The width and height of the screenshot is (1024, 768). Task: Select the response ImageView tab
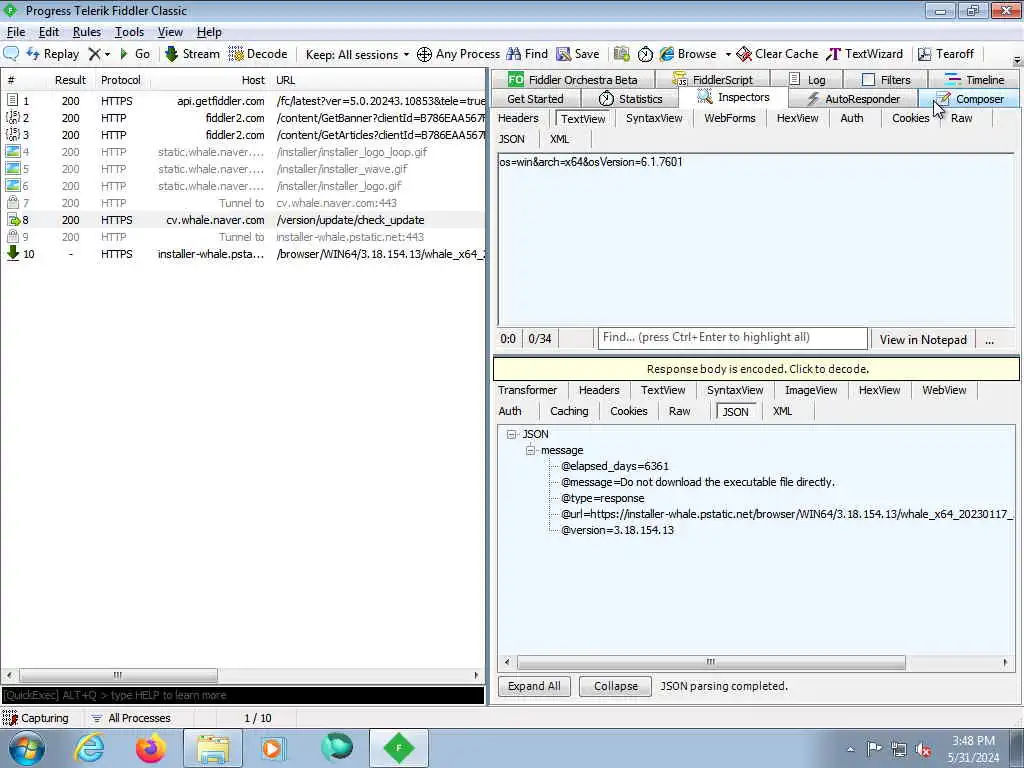(810, 390)
